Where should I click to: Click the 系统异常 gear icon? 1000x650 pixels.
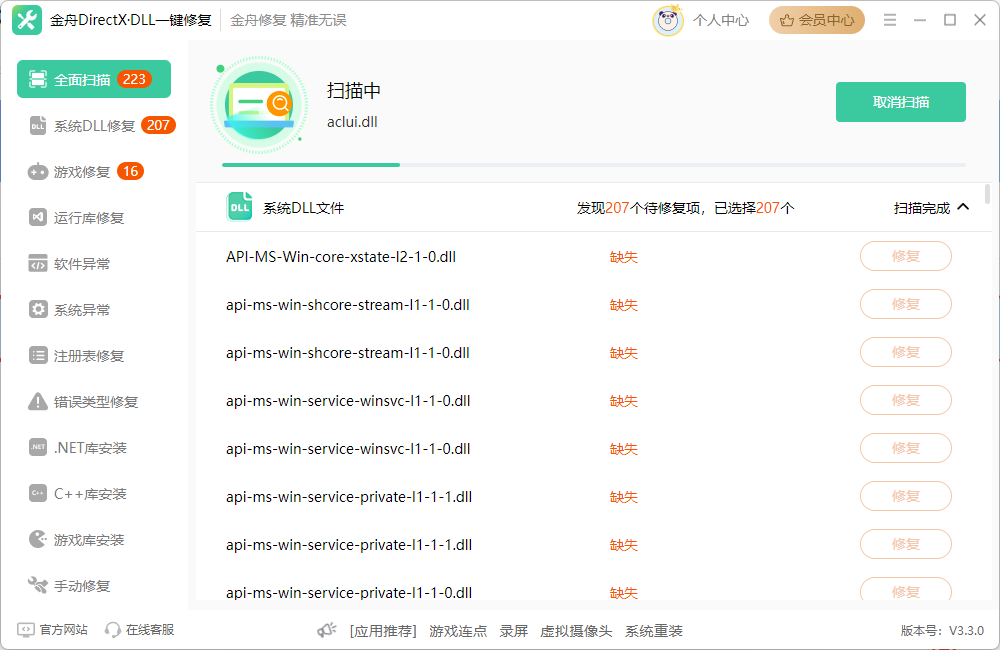point(38,309)
